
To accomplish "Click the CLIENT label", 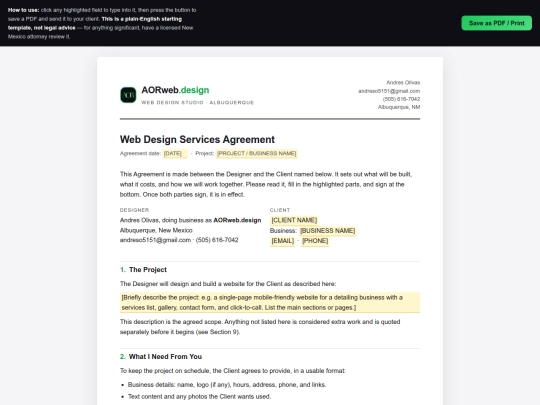I will (280, 210).
